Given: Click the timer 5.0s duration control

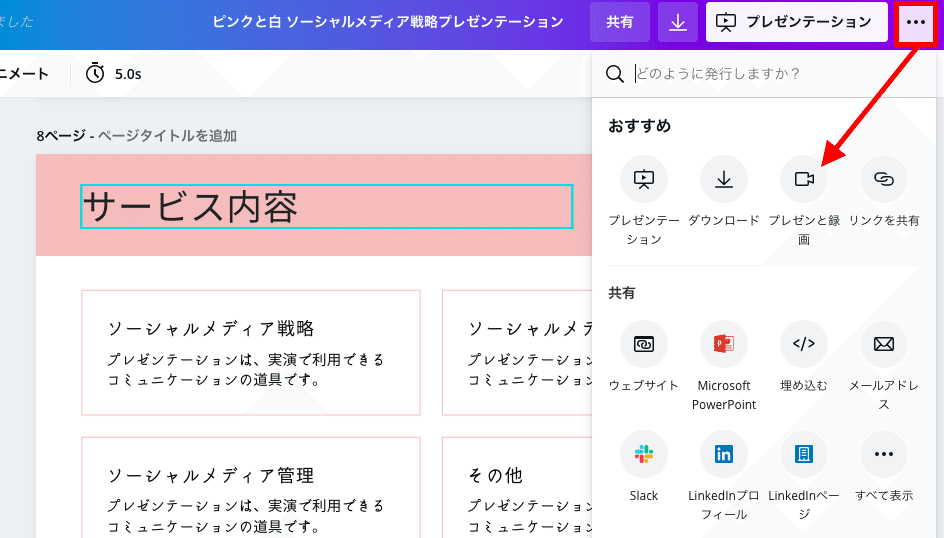Looking at the screenshot, I should (113, 74).
